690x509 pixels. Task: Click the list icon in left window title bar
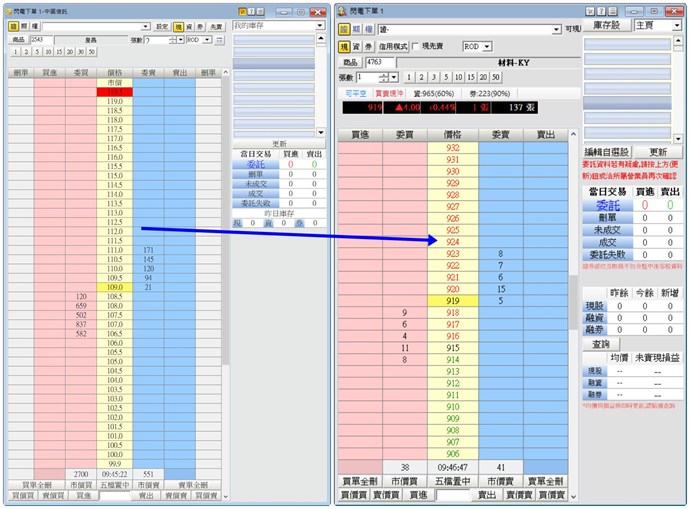pos(260,12)
